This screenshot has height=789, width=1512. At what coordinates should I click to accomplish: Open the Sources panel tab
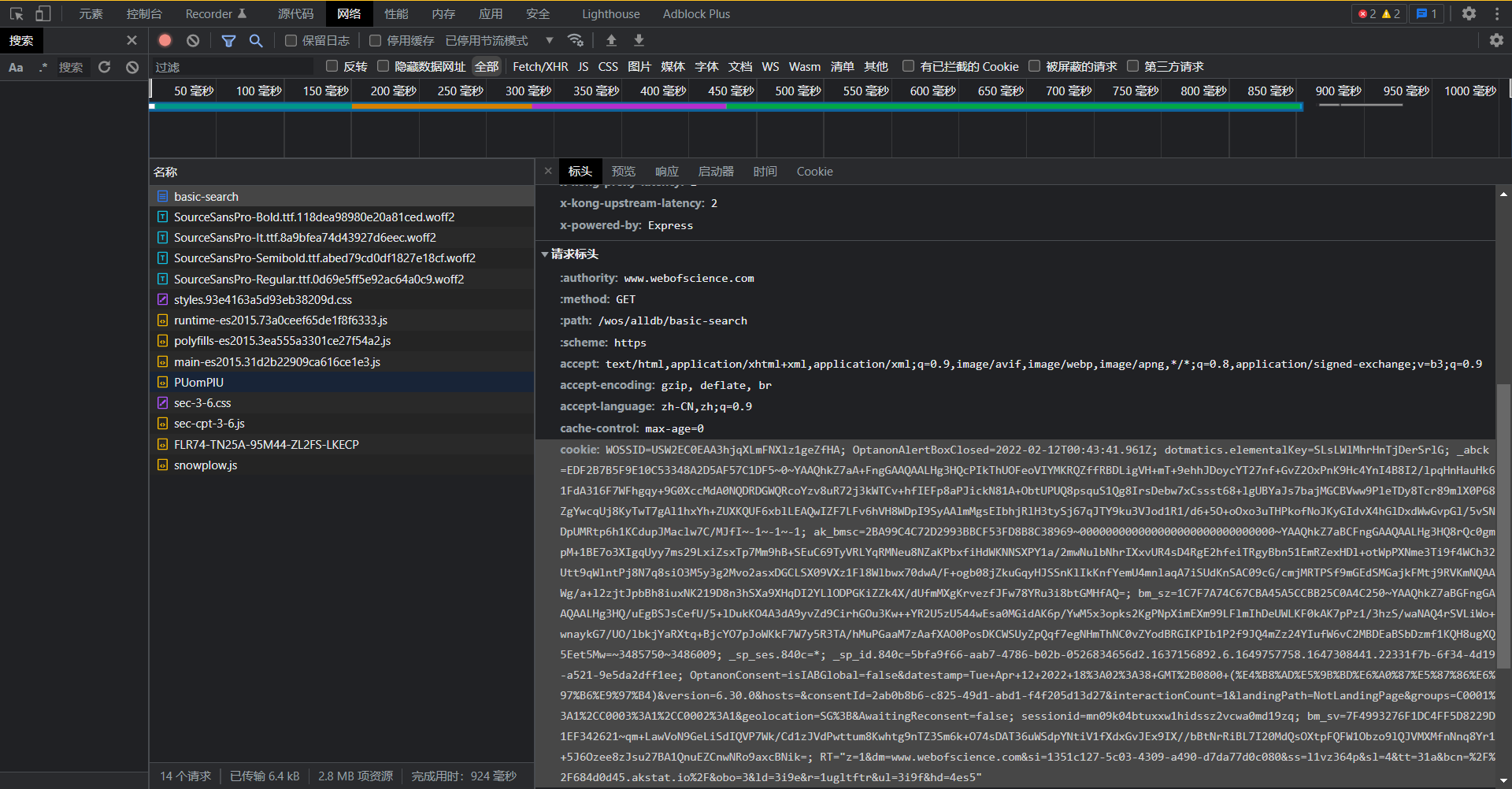pos(296,13)
